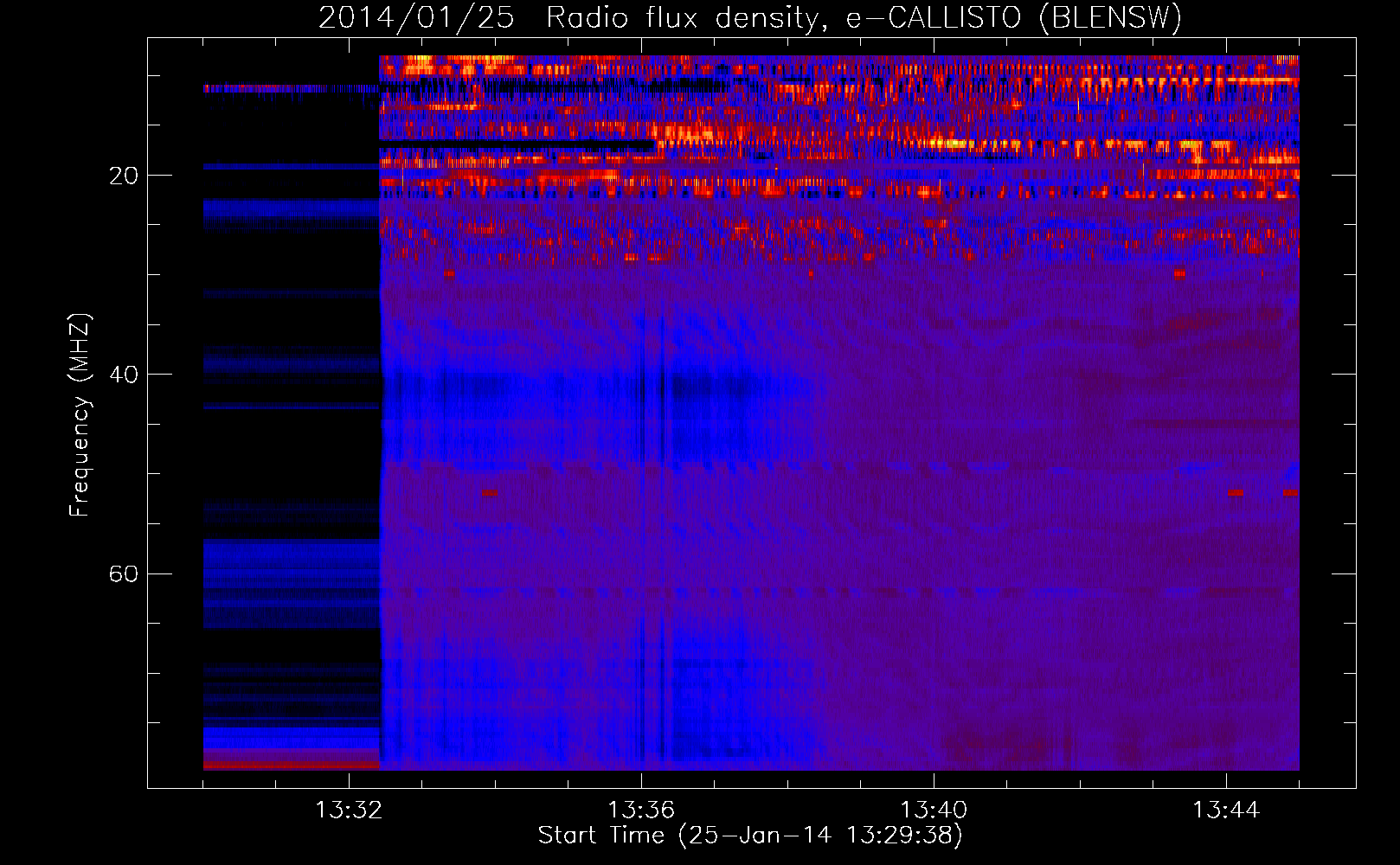Click the 13:40 time tick label

pos(934,811)
